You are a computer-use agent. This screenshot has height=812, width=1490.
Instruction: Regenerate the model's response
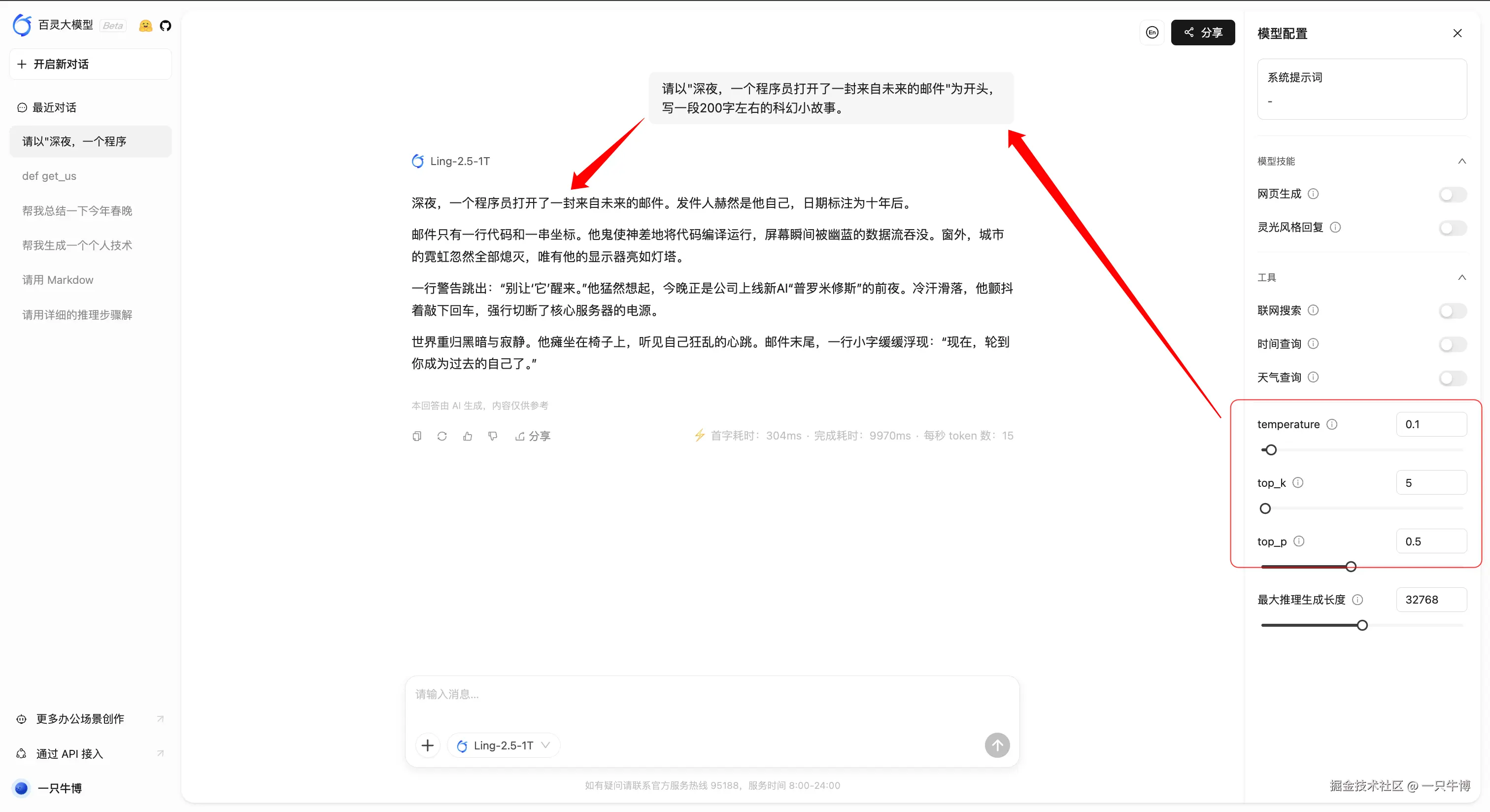pos(442,436)
